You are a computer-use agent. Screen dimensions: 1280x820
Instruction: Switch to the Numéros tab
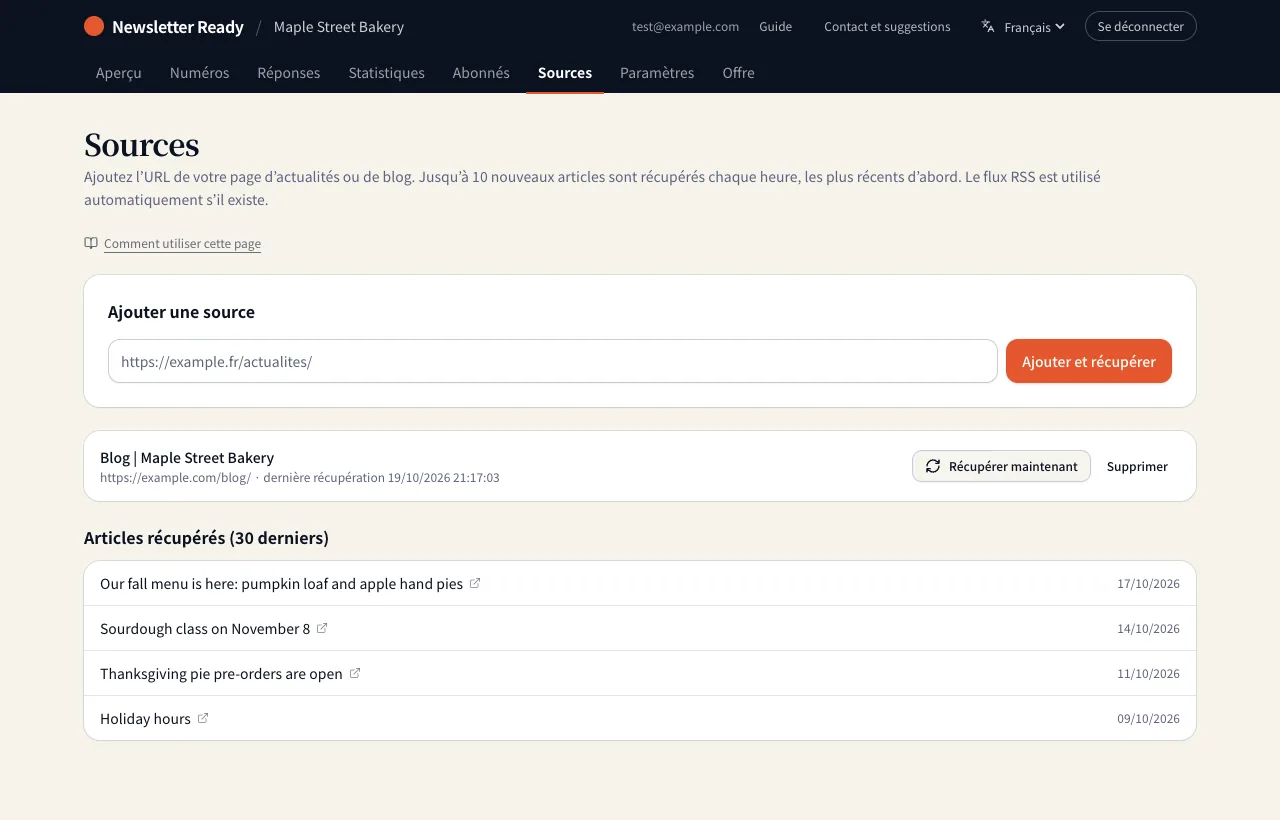(200, 73)
